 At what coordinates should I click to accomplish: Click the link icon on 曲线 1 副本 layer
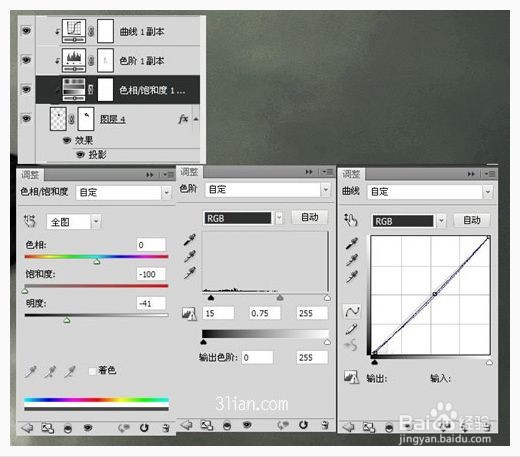91,31
